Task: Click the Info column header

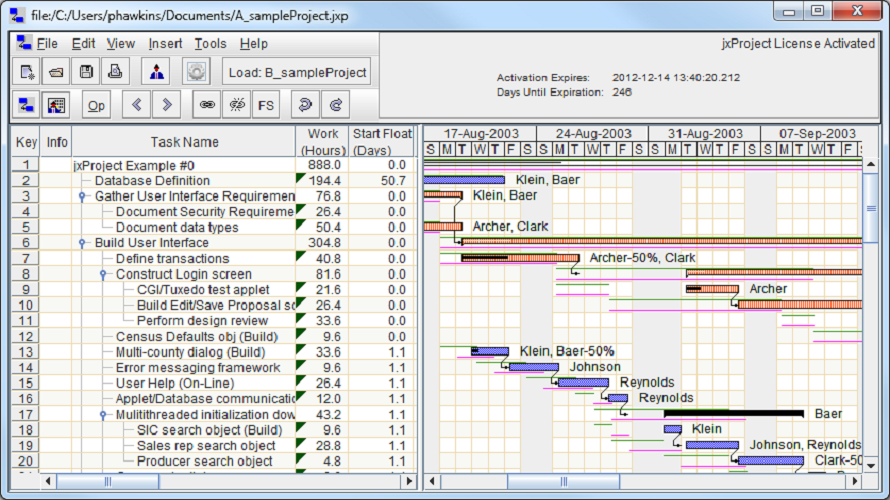Action: pyautogui.click(x=57, y=142)
